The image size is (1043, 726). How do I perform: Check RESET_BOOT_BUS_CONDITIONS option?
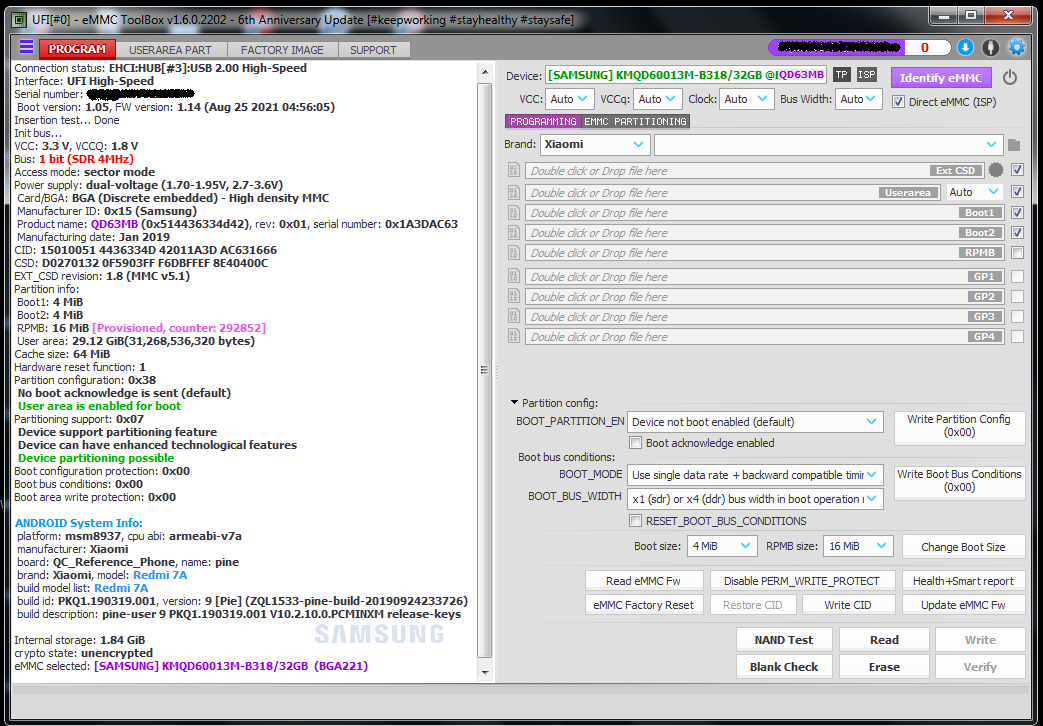[636, 521]
